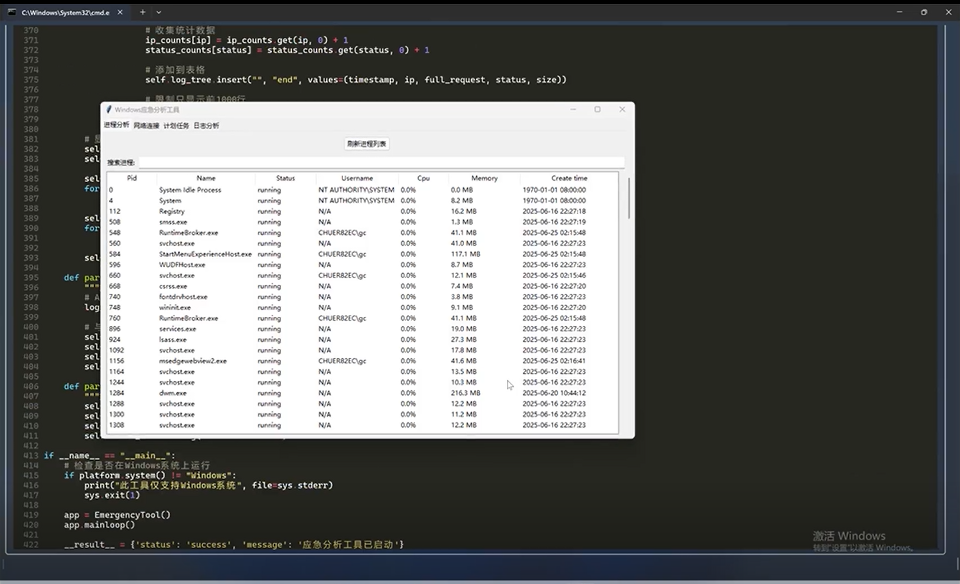Click the status_counts[status] code line
Viewport: 960px width, 584px height.
pos(287,50)
